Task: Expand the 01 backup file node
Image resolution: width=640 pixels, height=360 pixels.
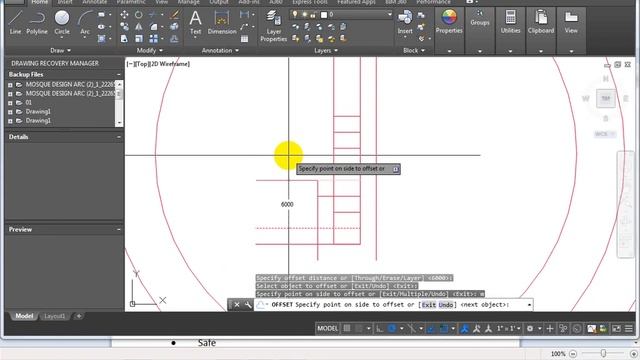Action: tap(10, 103)
